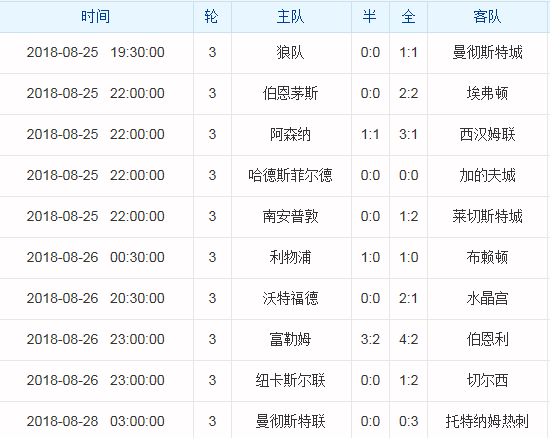
Task: Select home team 曼彻斯特联
Action: 290,422
